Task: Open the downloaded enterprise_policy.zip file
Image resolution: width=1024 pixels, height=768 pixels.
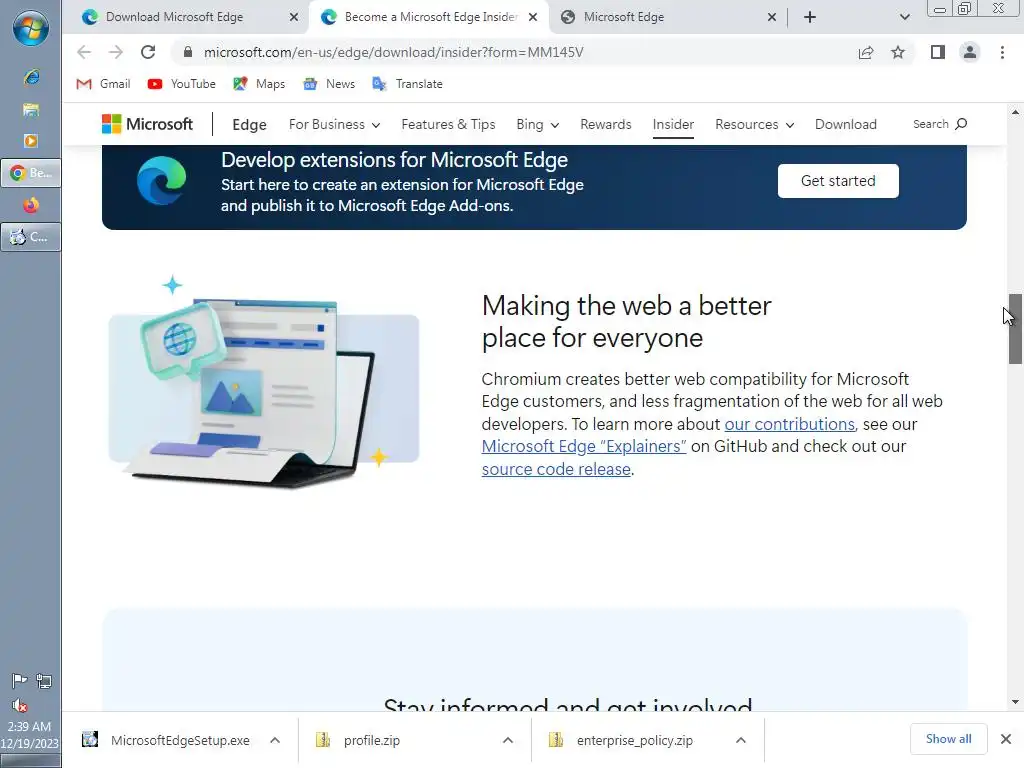Action: pos(634,740)
